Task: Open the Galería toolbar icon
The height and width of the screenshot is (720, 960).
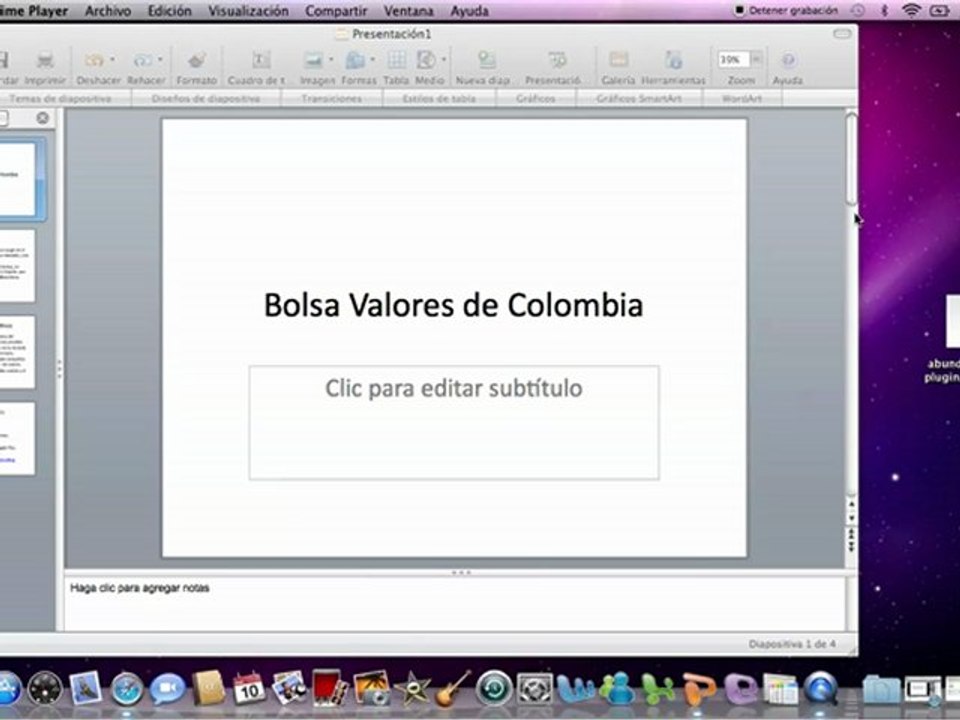Action: click(618, 59)
